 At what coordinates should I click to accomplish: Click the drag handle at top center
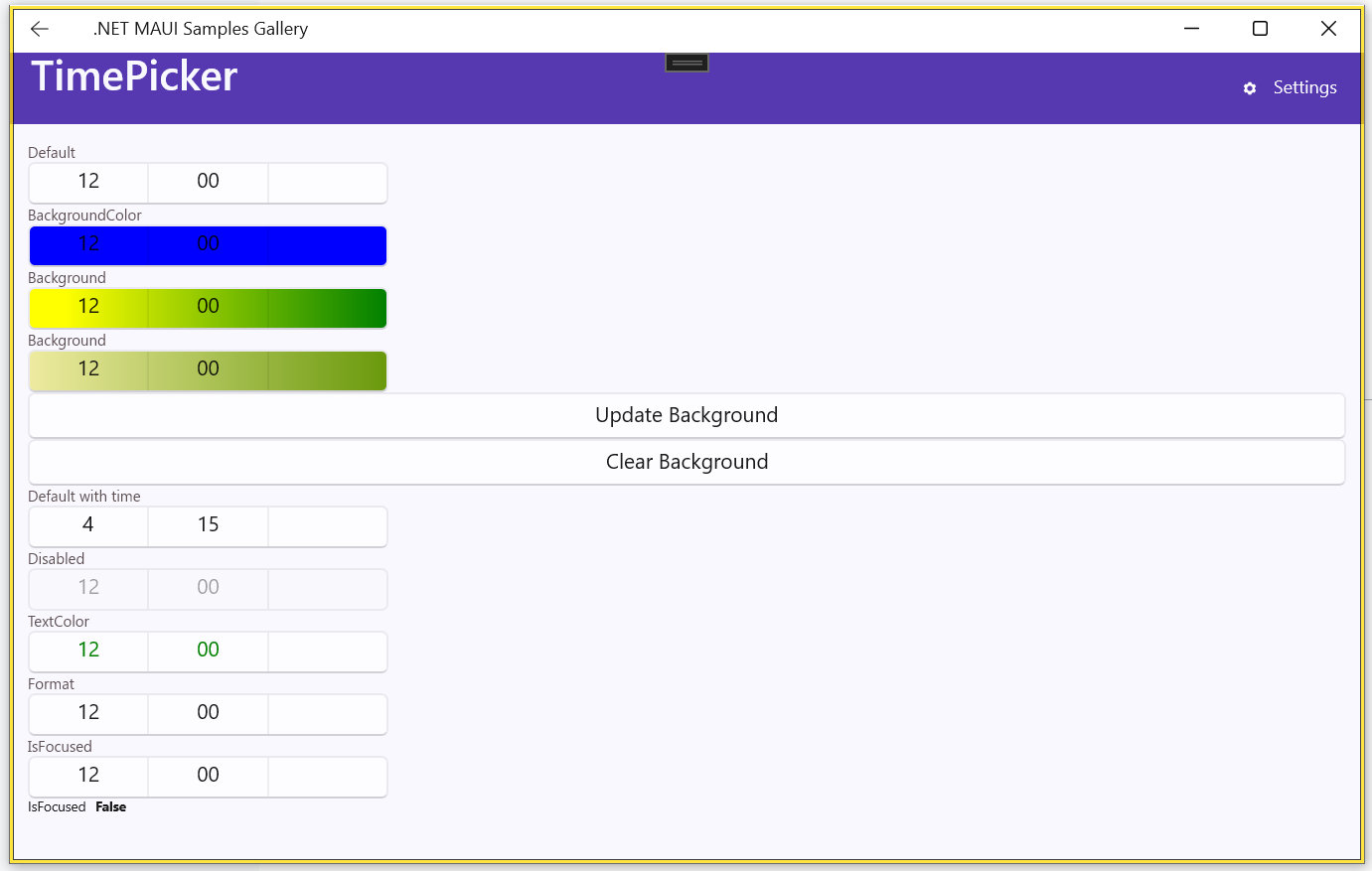686,64
